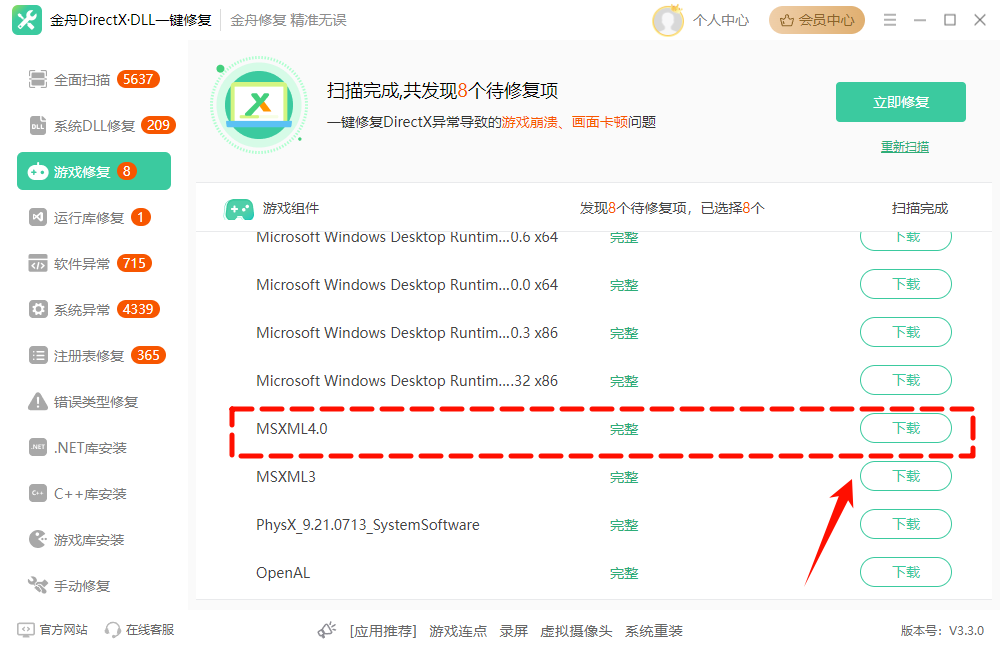Open 个人中心 link
Screen dimensions: 1000x650
pos(721,20)
